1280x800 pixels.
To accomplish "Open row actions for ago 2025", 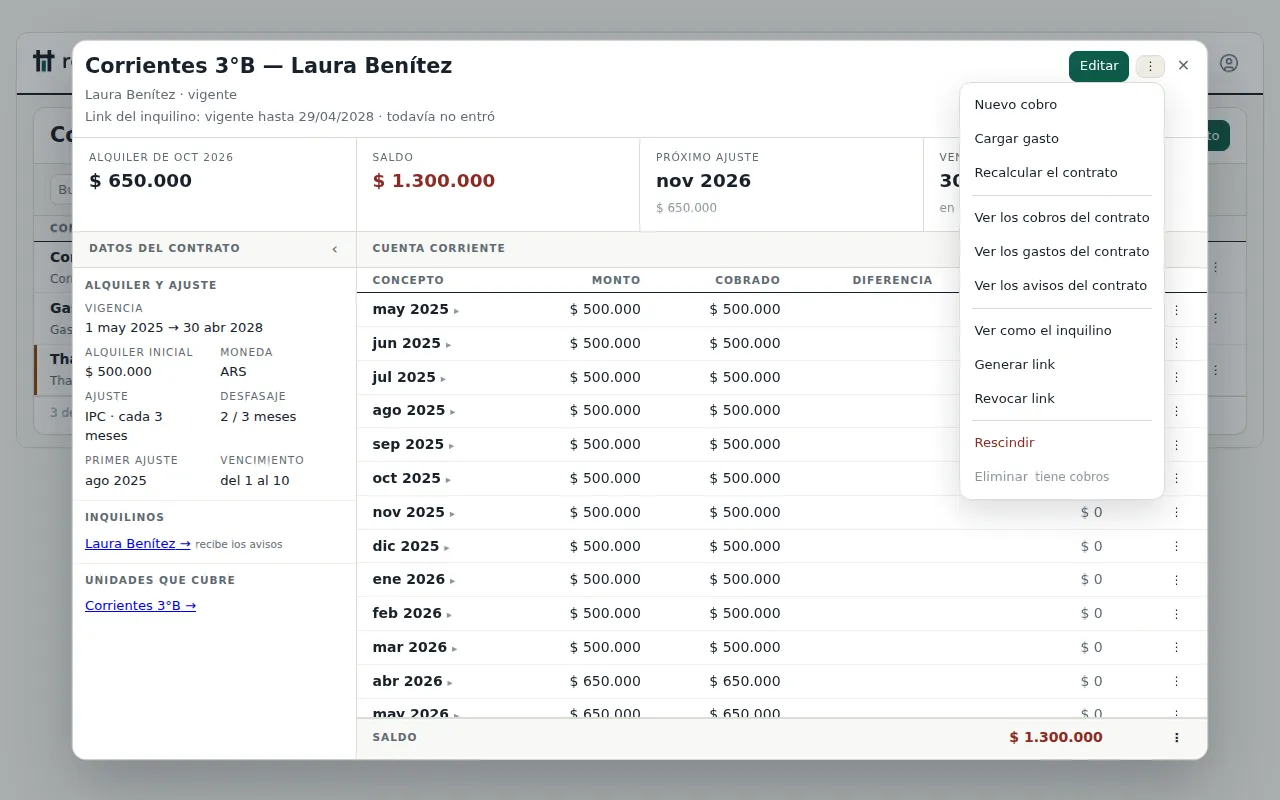I will click(1176, 411).
